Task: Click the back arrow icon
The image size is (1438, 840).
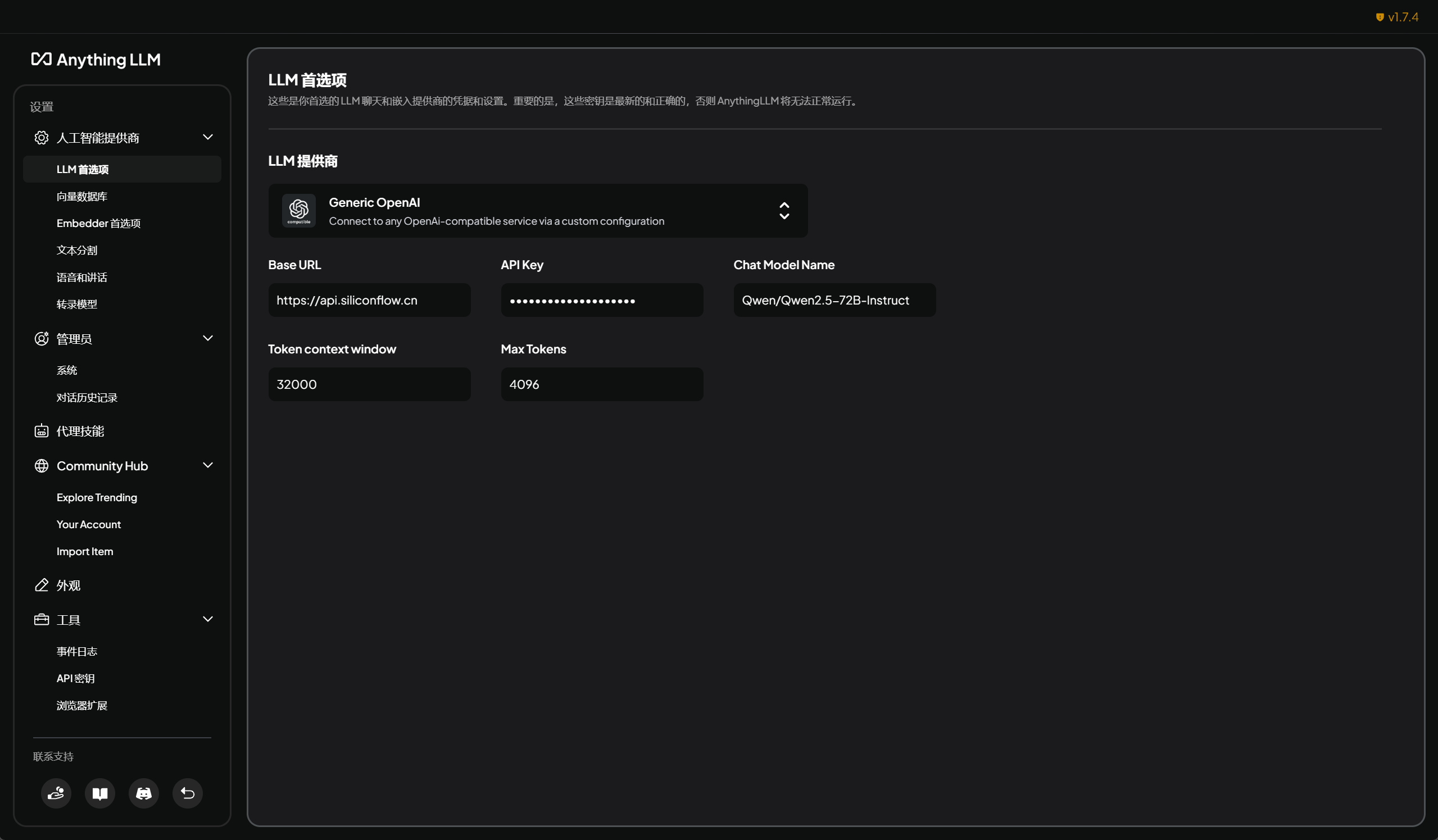Action: point(188,793)
